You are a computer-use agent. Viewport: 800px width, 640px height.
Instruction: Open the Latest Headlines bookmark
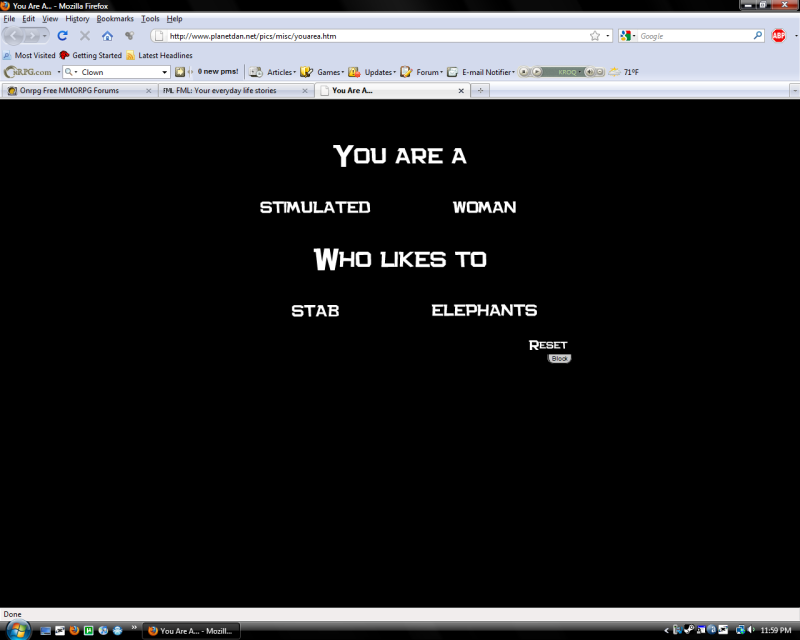[165, 55]
